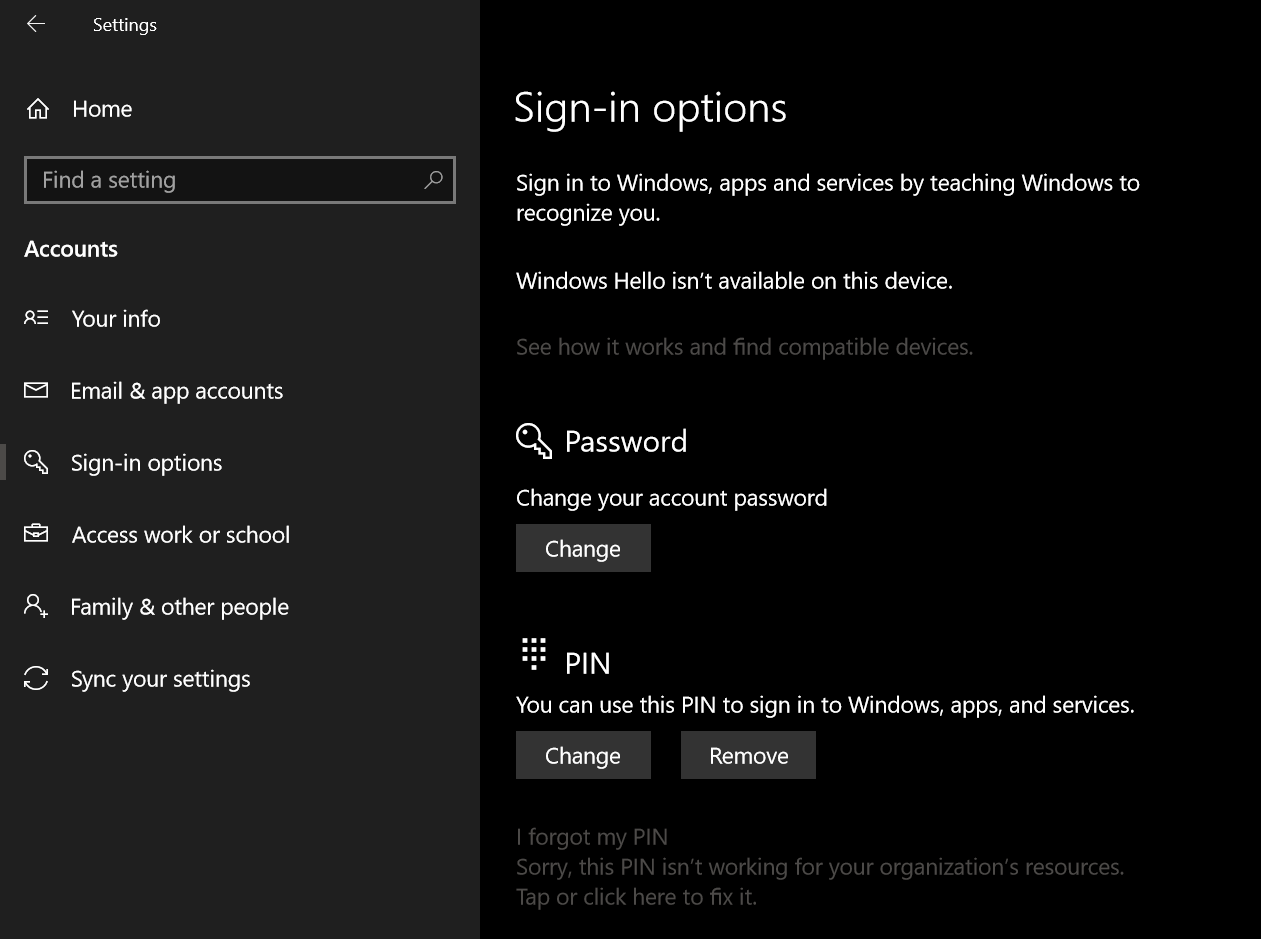The image size is (1261, 939).
Task: Click the Your info person icon
Action: click(36, 318)
